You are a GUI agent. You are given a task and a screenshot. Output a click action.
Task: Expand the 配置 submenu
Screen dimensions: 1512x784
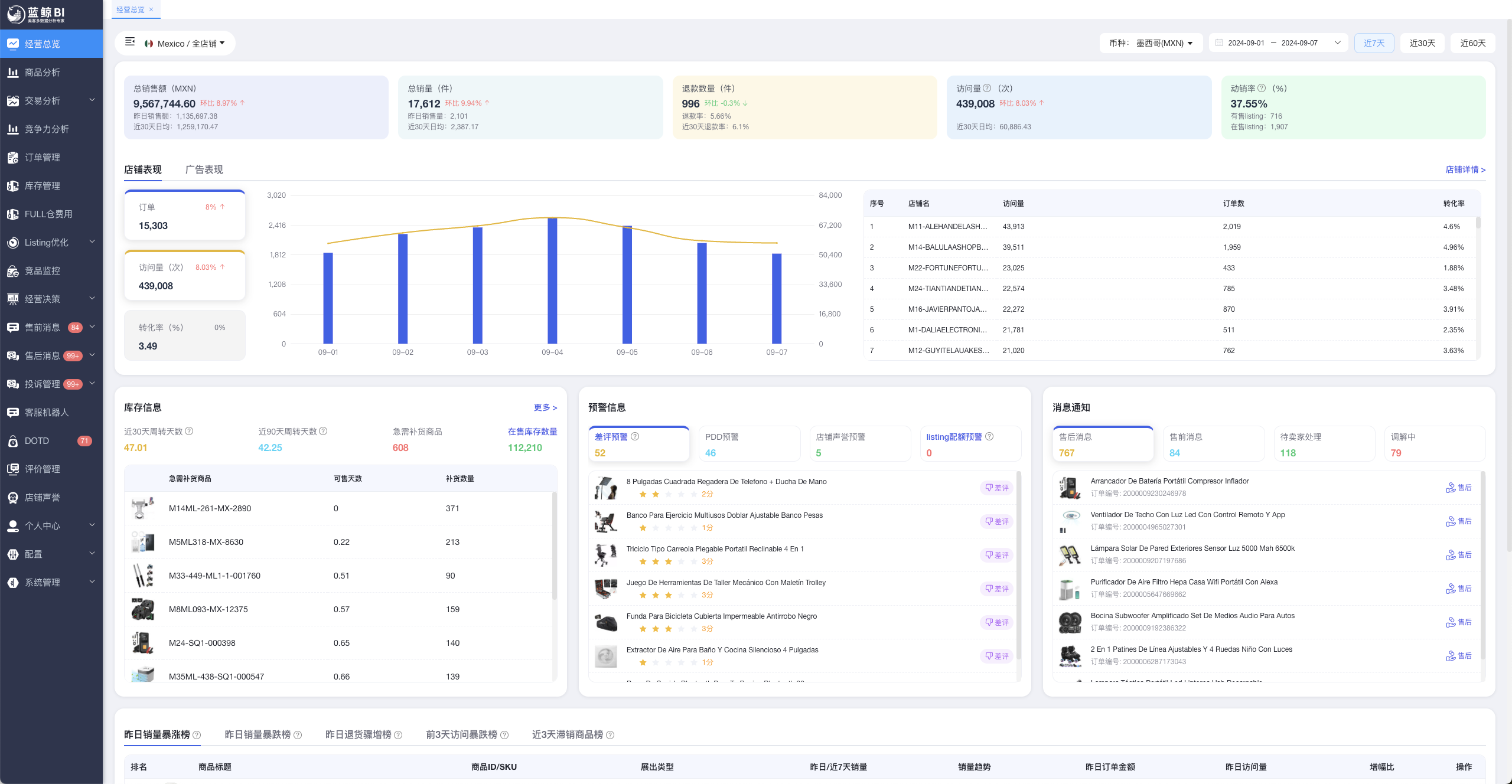[92, 553]
